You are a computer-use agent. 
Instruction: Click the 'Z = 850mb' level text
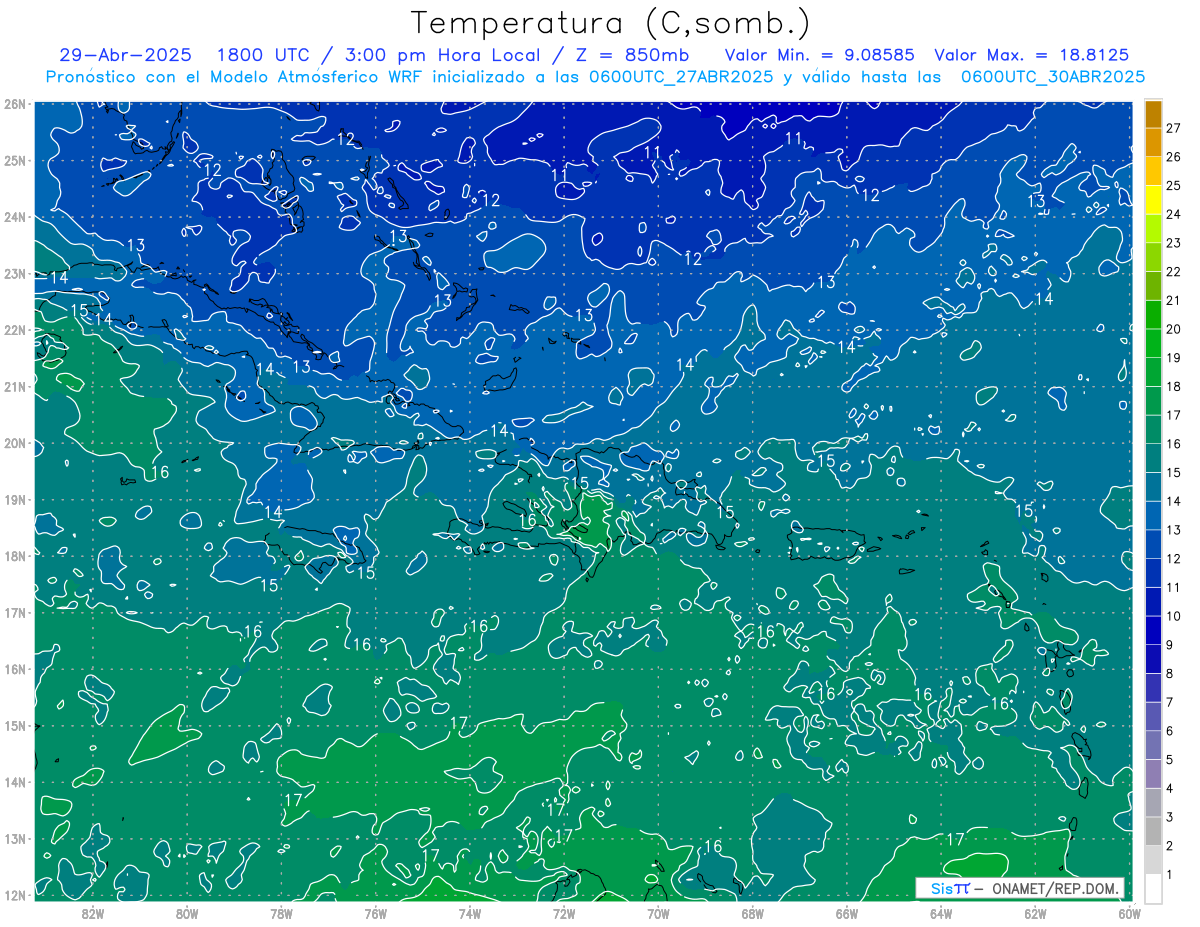(633, 55)
